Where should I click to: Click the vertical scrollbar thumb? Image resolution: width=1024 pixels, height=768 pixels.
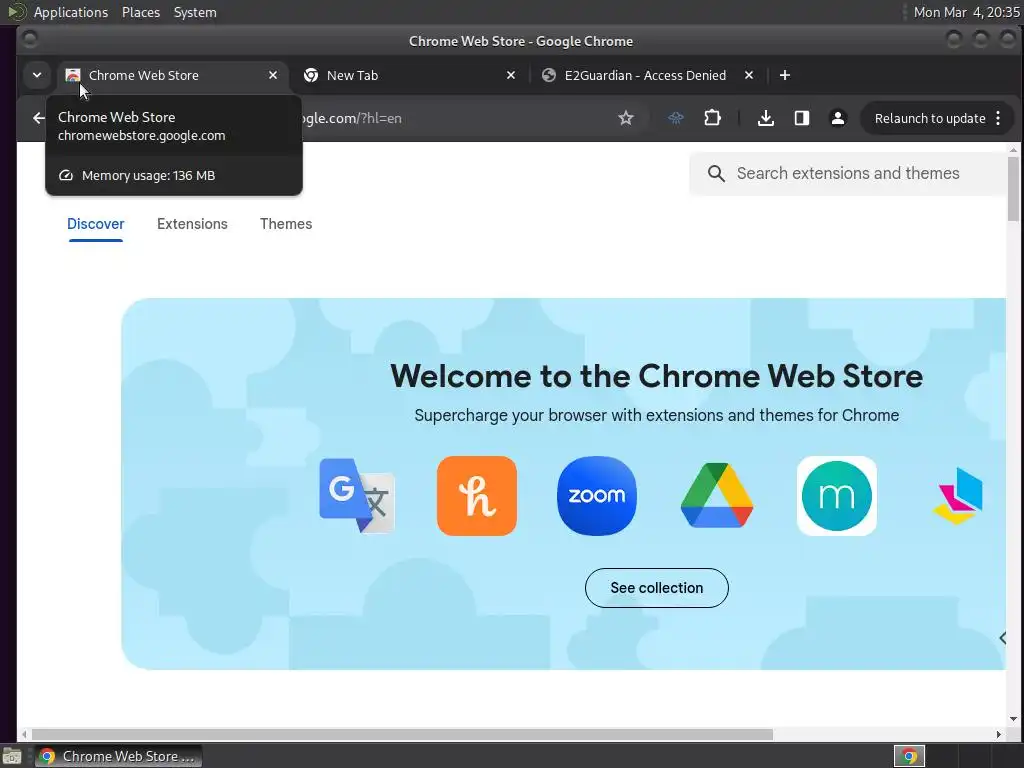click(1013, 189)
